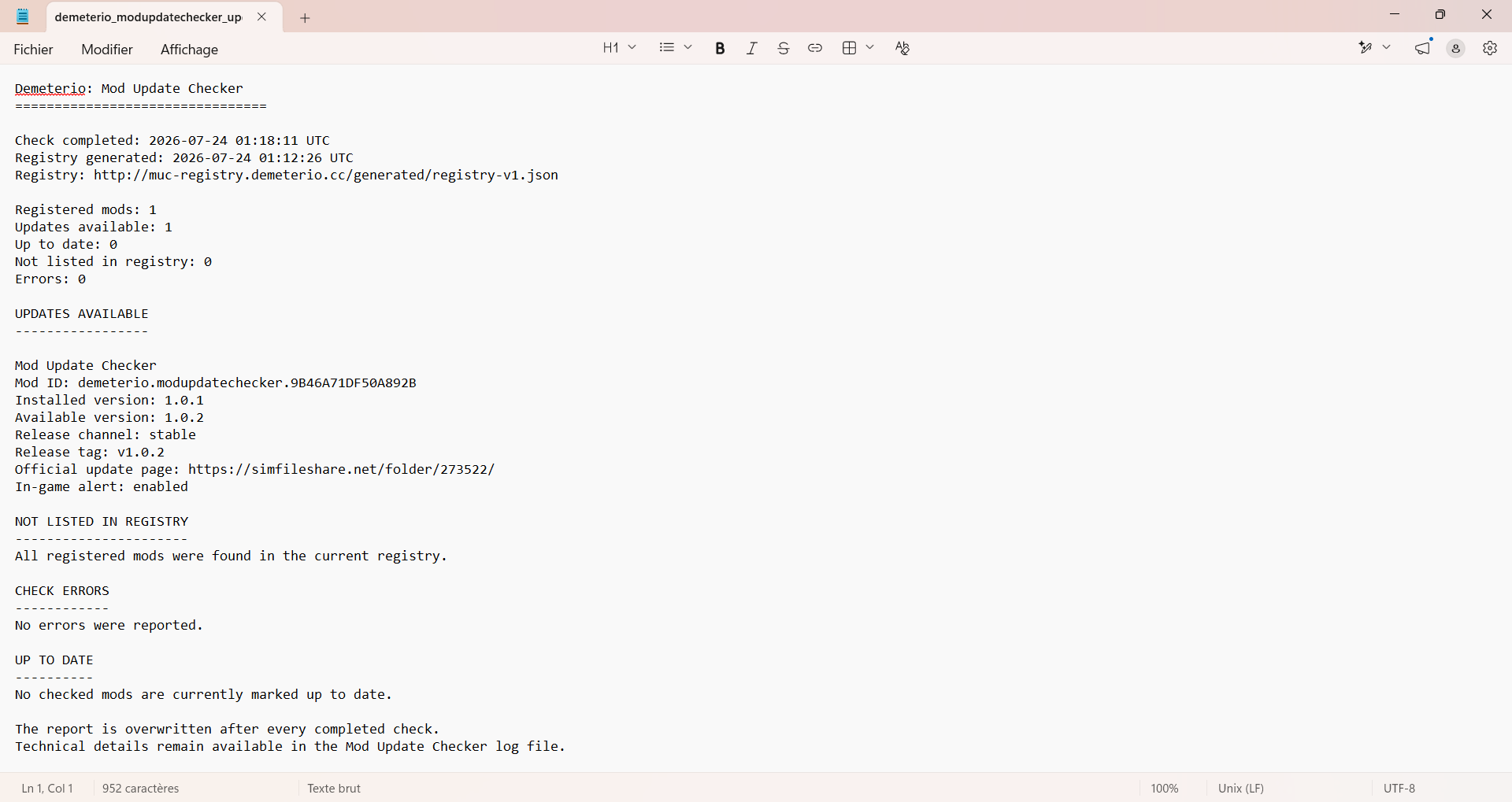The width and height of the screenshot is (1512, 802).
Task: Select the demeterio_modupdatechecker tab
Action: point(148,17)
